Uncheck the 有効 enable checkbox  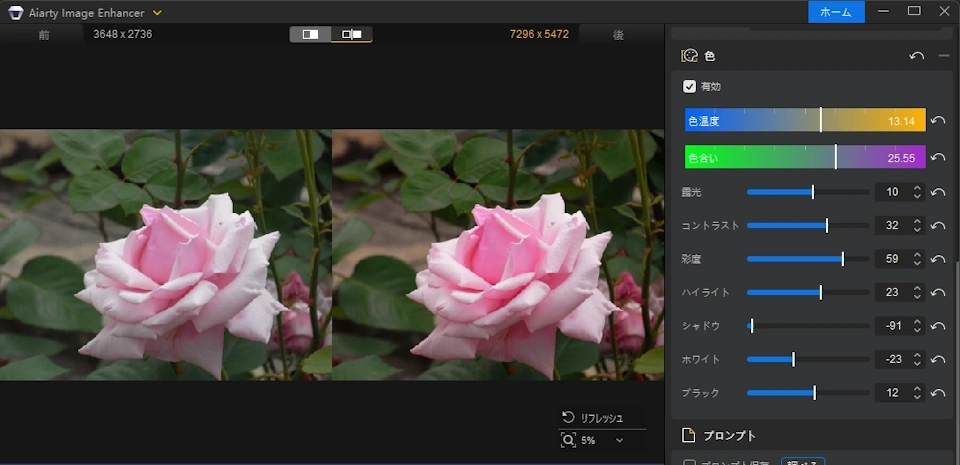(689, 86)
